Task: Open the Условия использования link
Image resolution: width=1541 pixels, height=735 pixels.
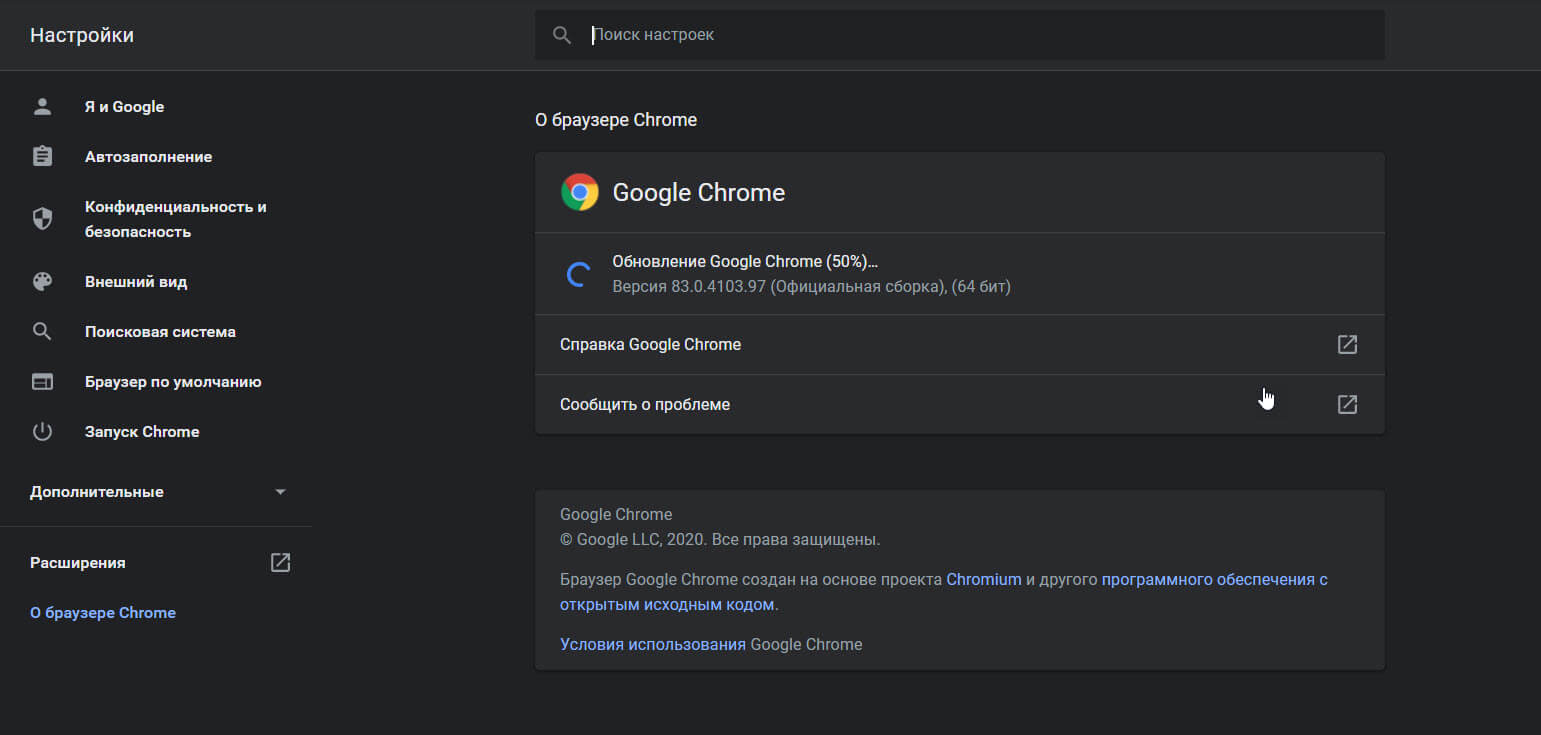Action: 653,644
